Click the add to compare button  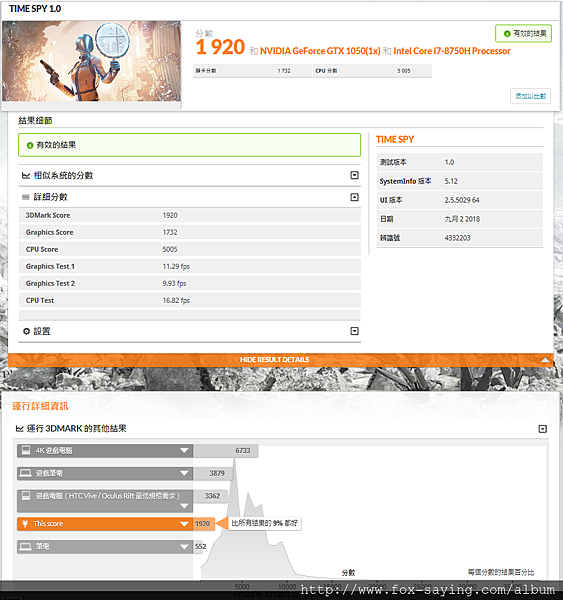tap(530, 96)
